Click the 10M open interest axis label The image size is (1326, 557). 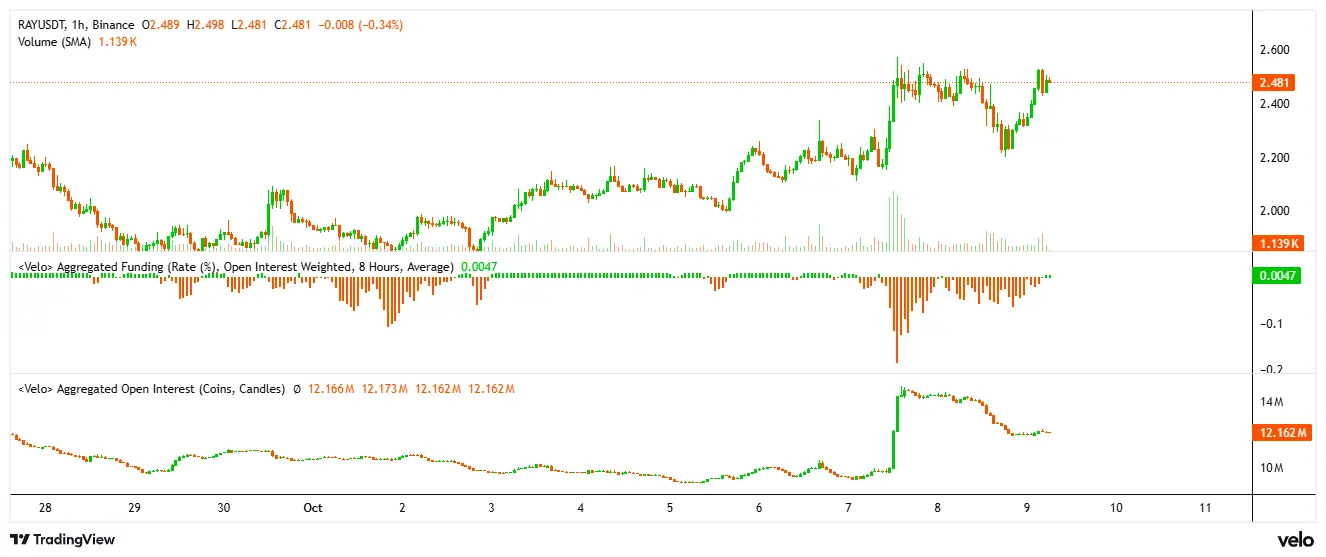(x=1272, y=468)
